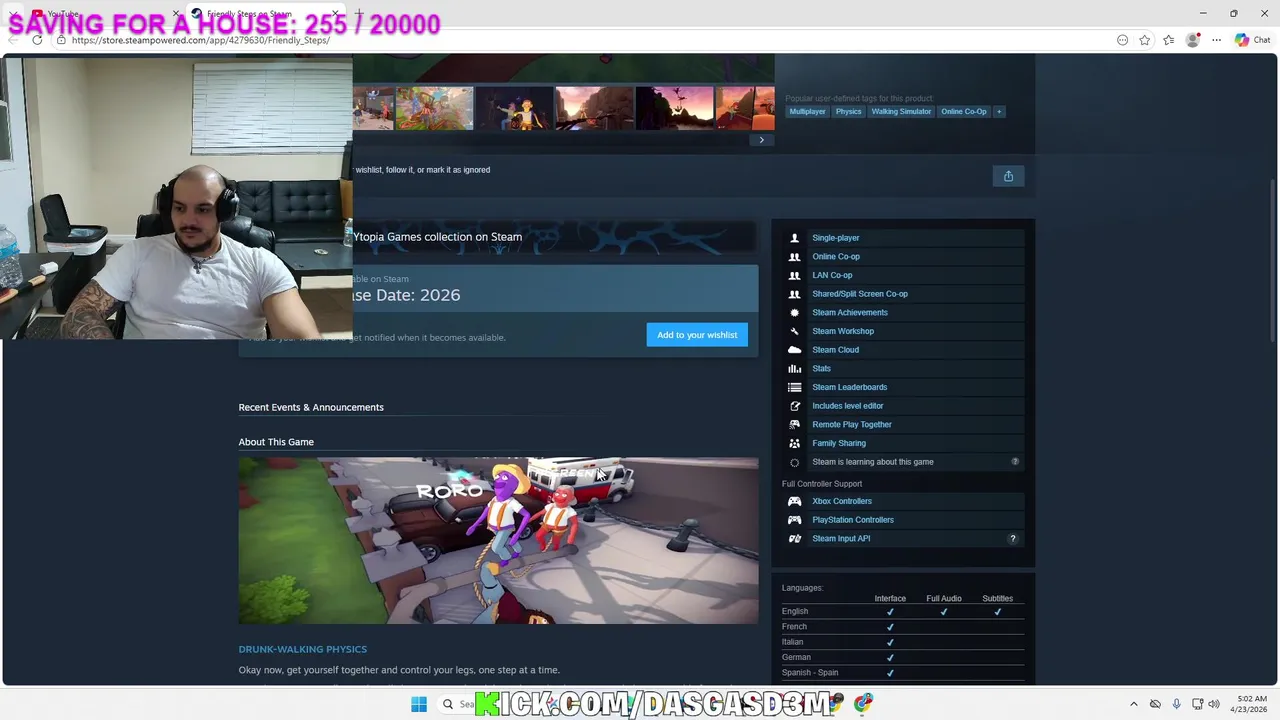Open the Online Co-op tag
The height and width of the screenshot is (720, 1280).
(963, 111)
